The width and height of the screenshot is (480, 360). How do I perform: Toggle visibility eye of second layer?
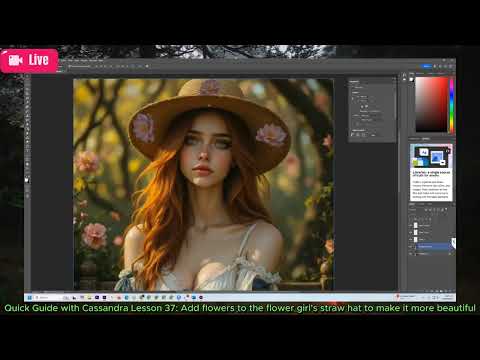click(x=411, y=232)
